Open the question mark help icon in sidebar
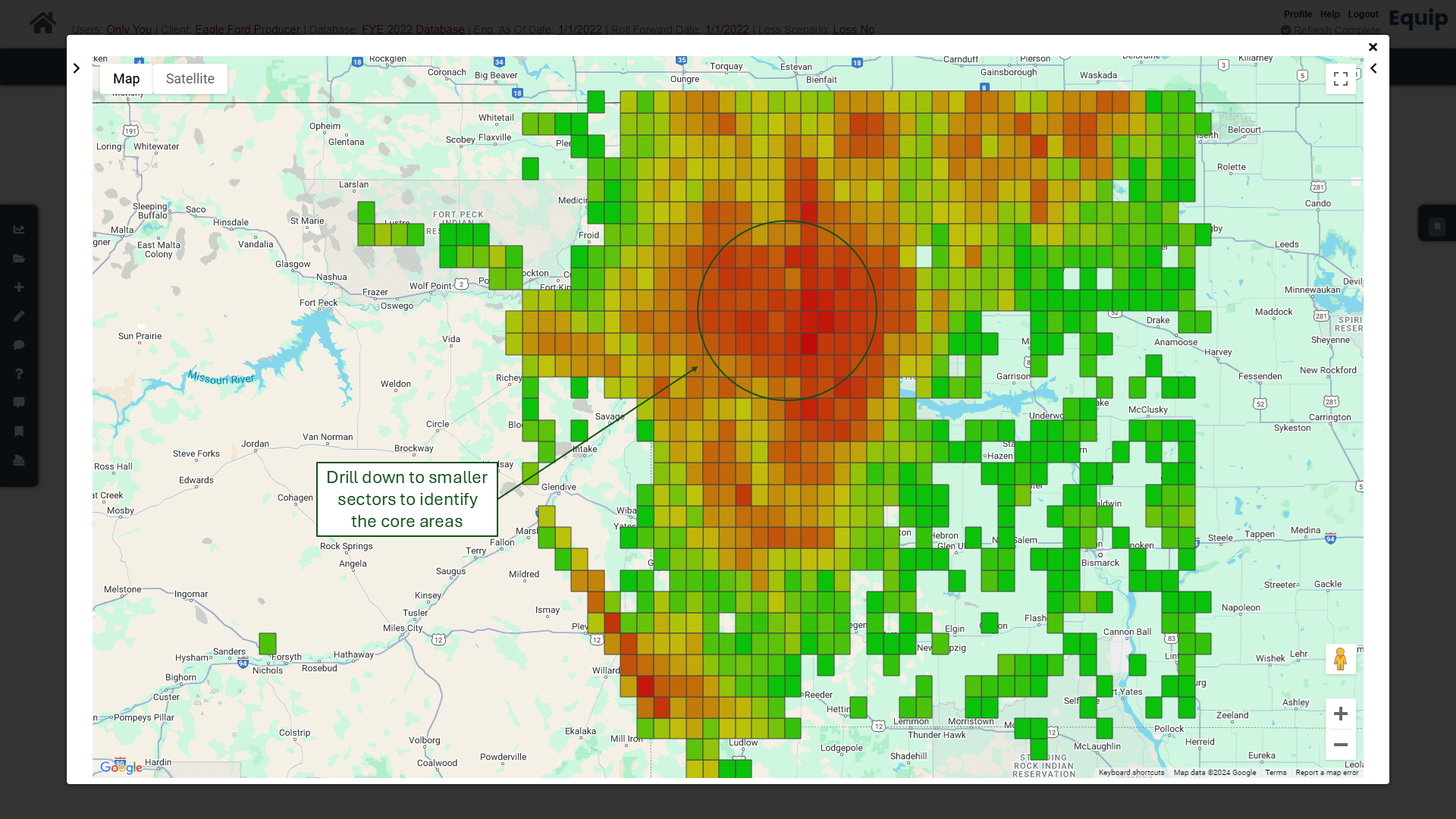The width and height of the screenshot is (1456, 819). click(19, 373)
